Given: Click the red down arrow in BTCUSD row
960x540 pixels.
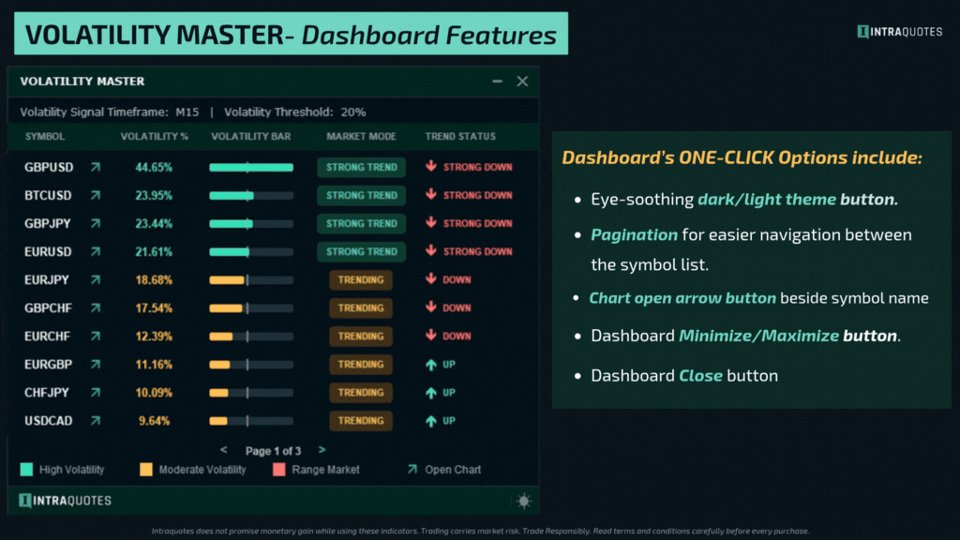Looking at the screenshot, I should (431, 194).
